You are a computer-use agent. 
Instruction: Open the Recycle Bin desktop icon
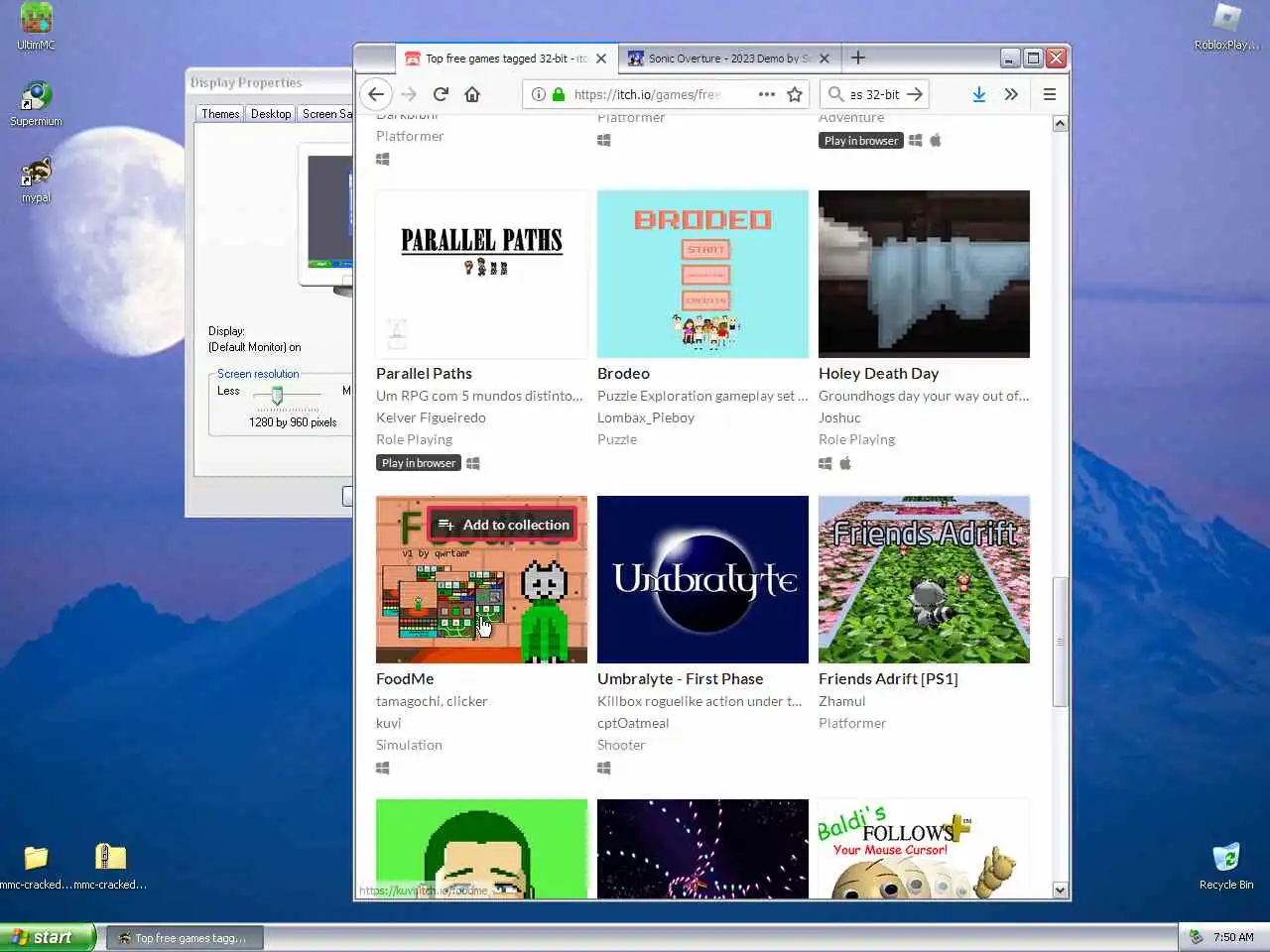(1226, 866)
